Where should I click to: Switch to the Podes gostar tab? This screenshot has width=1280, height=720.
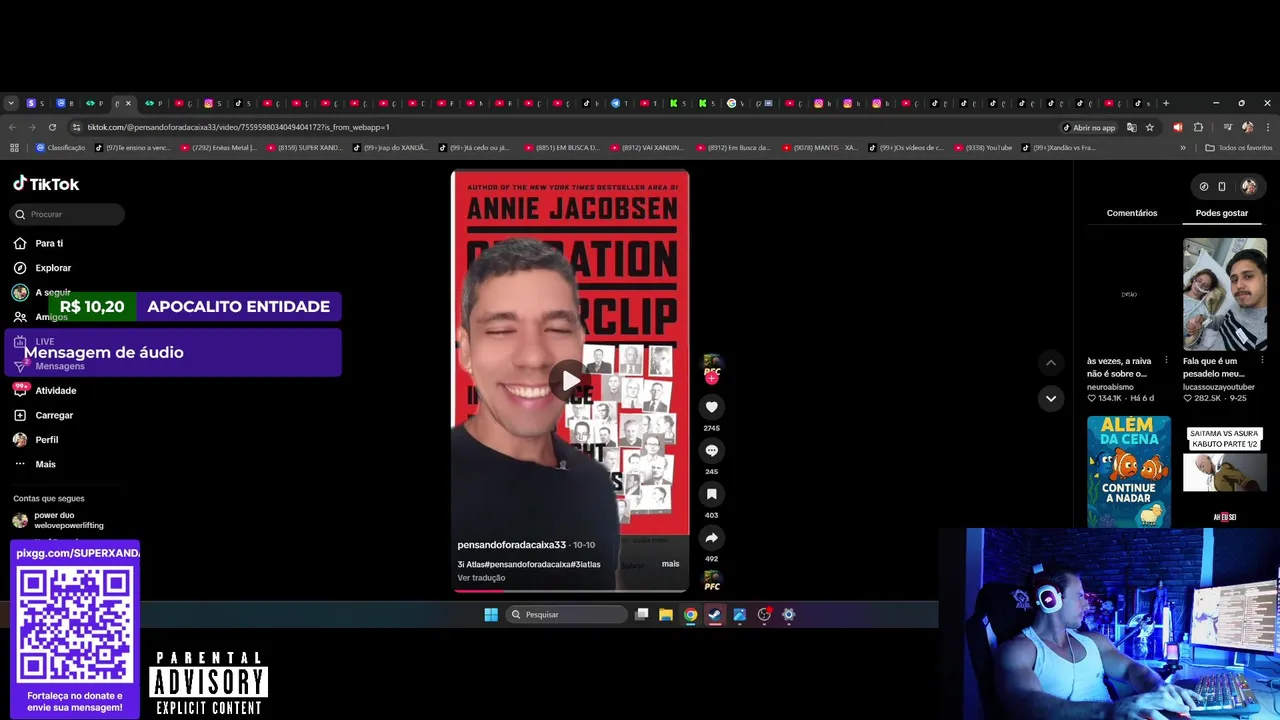click(x=1221, y=213)
